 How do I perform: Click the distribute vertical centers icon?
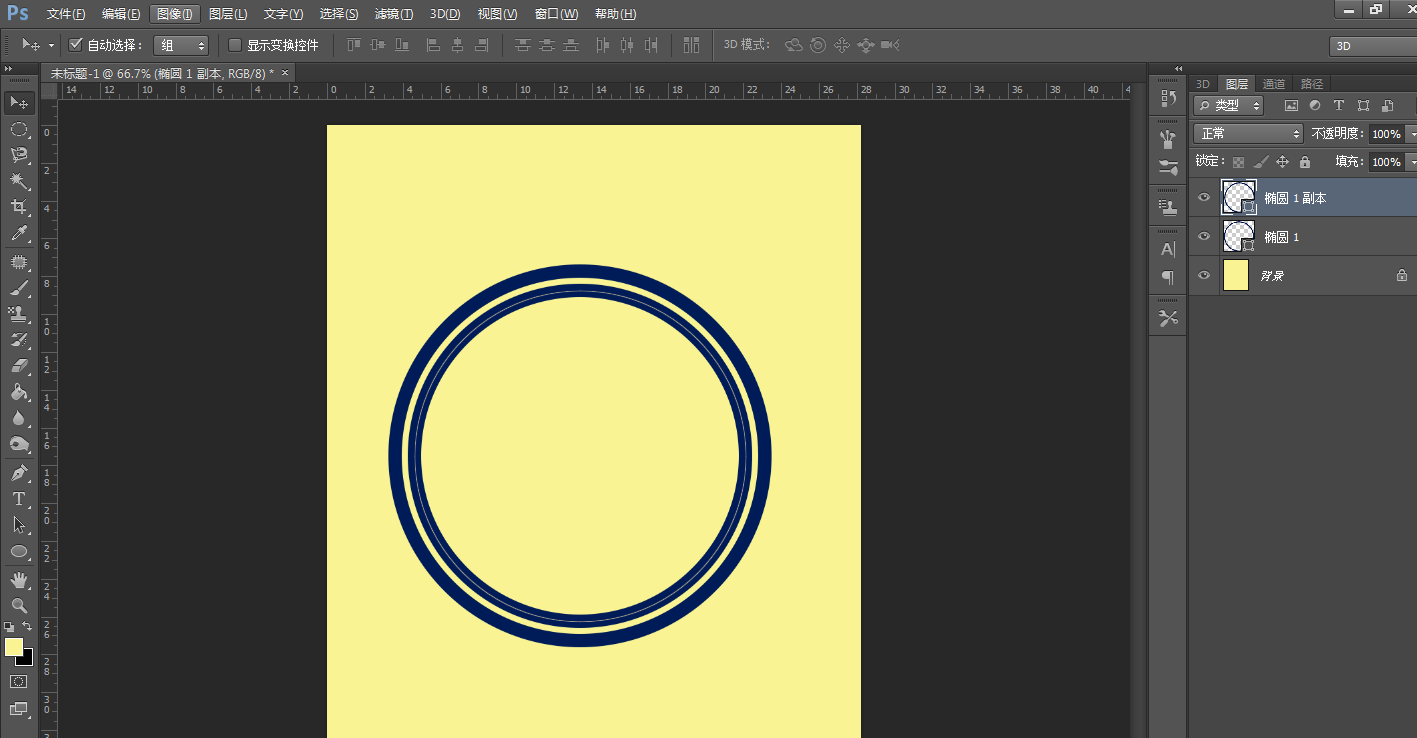[x=546, y=45]
